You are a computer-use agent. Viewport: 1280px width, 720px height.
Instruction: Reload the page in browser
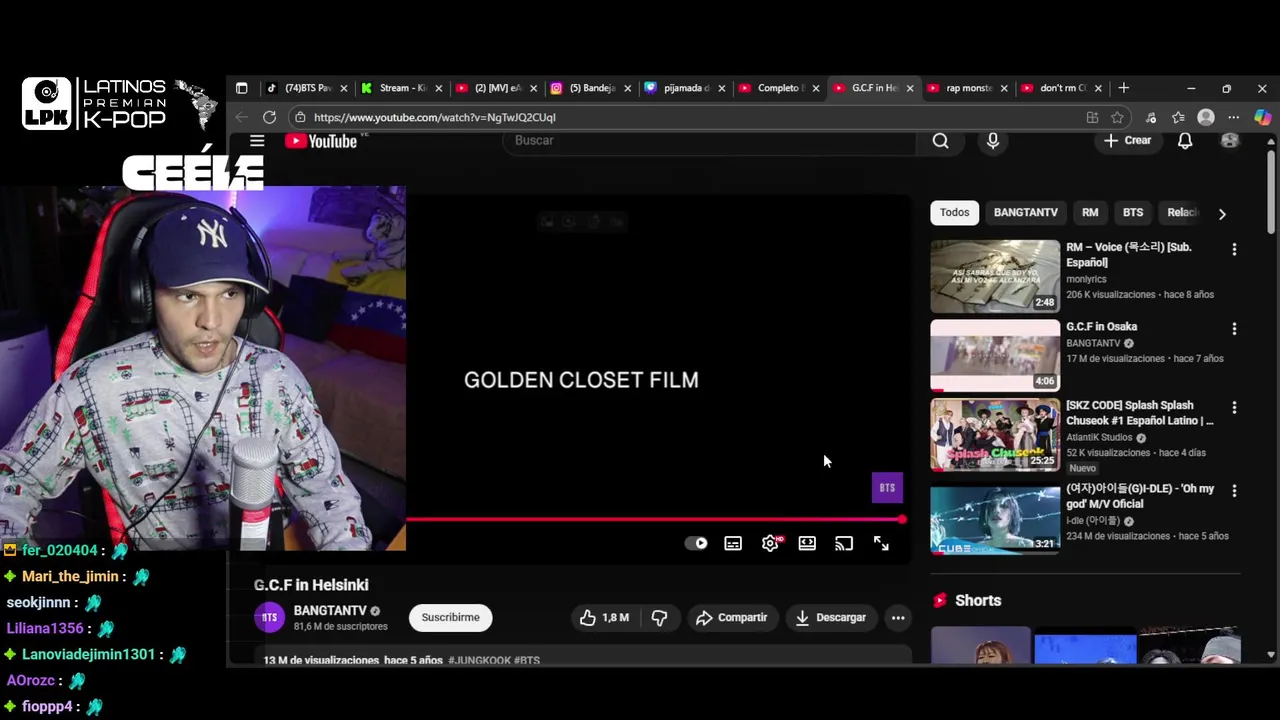pyautogui.click(x=269, y=117)
